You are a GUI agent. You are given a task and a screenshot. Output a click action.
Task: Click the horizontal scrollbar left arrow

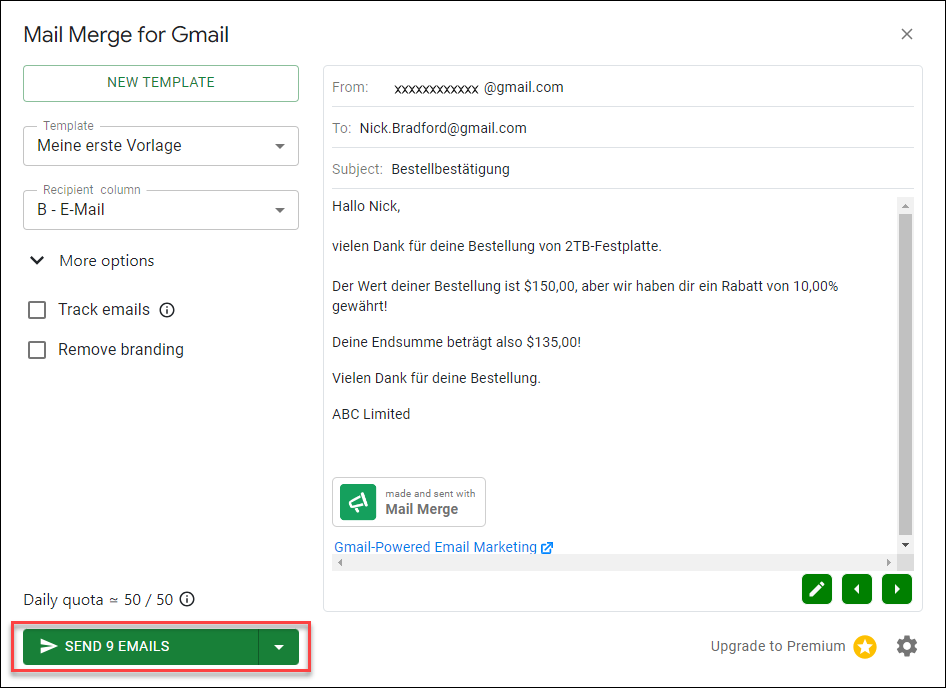[340, 562]
